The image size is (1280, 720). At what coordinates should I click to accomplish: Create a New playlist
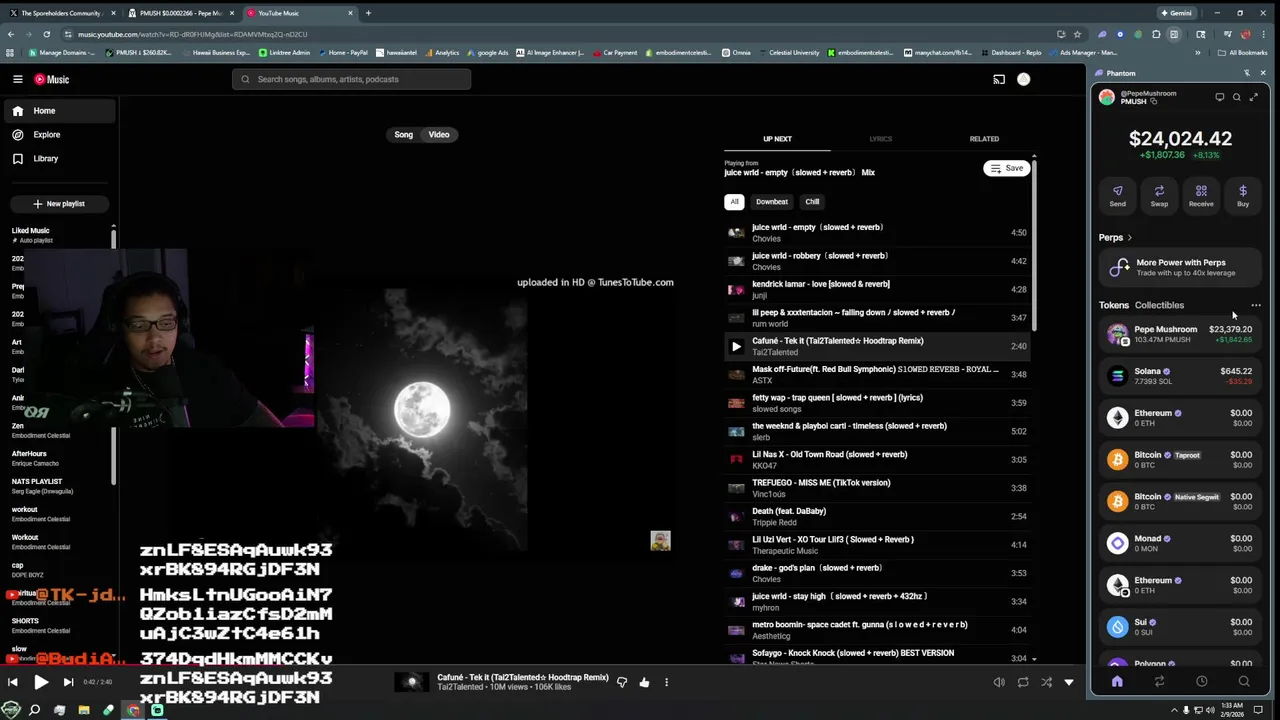(x=59, y=204)
